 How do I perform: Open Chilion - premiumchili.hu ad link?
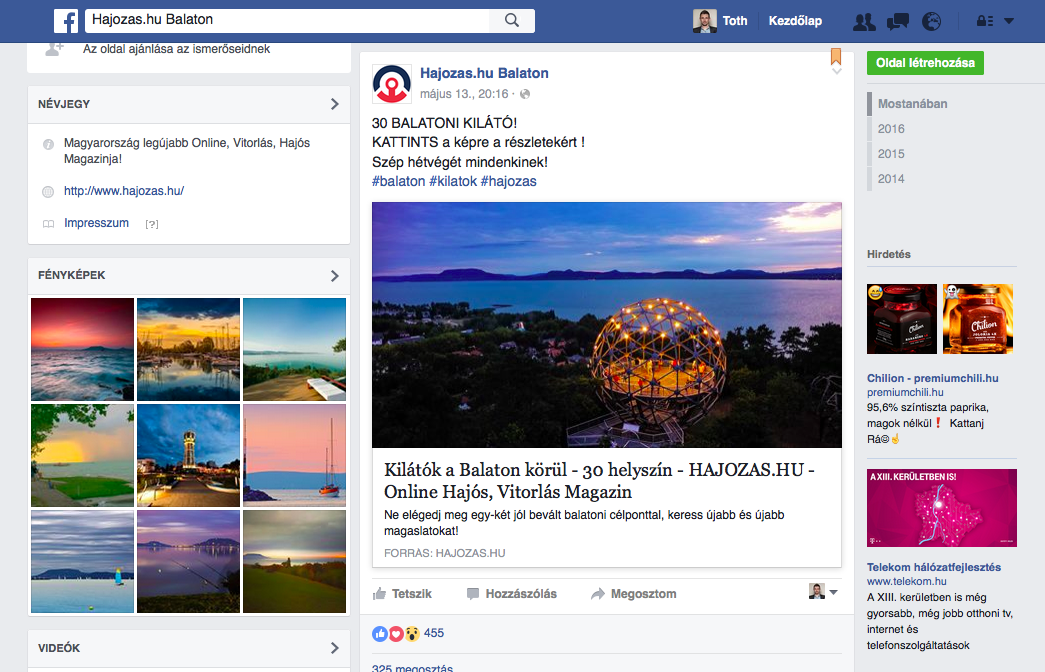(x=932, y=378)
